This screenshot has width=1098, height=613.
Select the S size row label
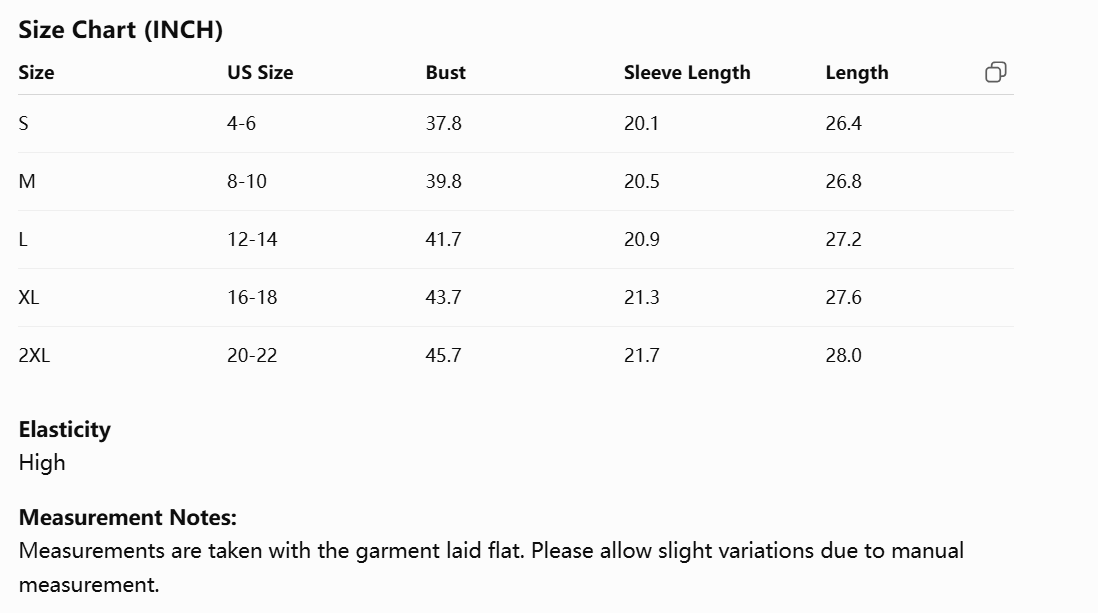pos(24,123)
